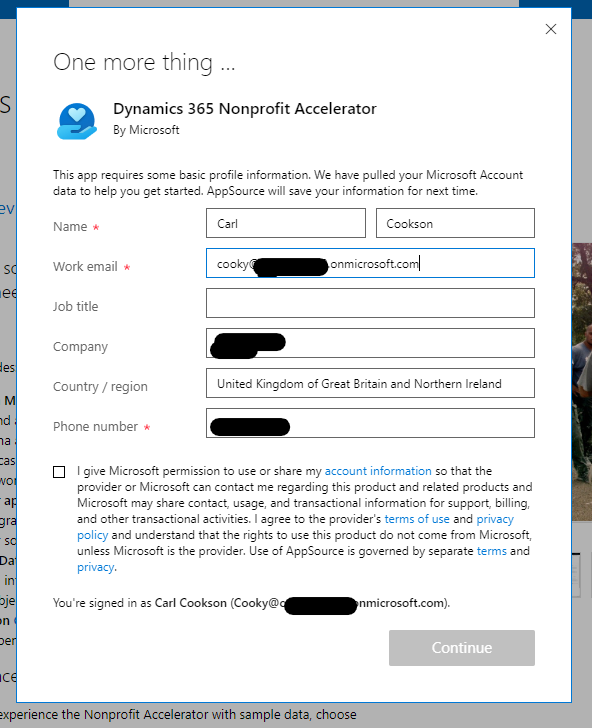This screenshot has width=592, height=728.
Task: Open the provider's terms of use link
Action: point(417,519)
